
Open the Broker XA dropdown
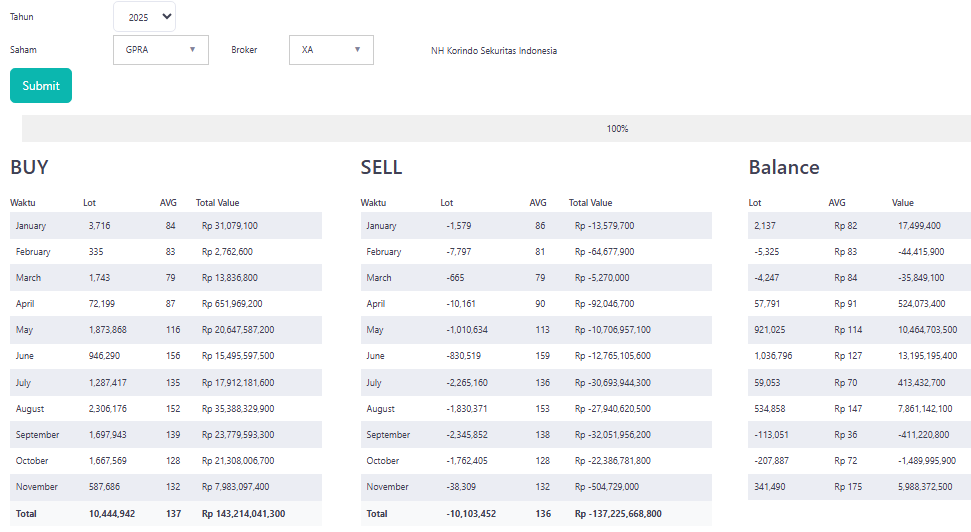pyautogui.click(x=331, y=50)
